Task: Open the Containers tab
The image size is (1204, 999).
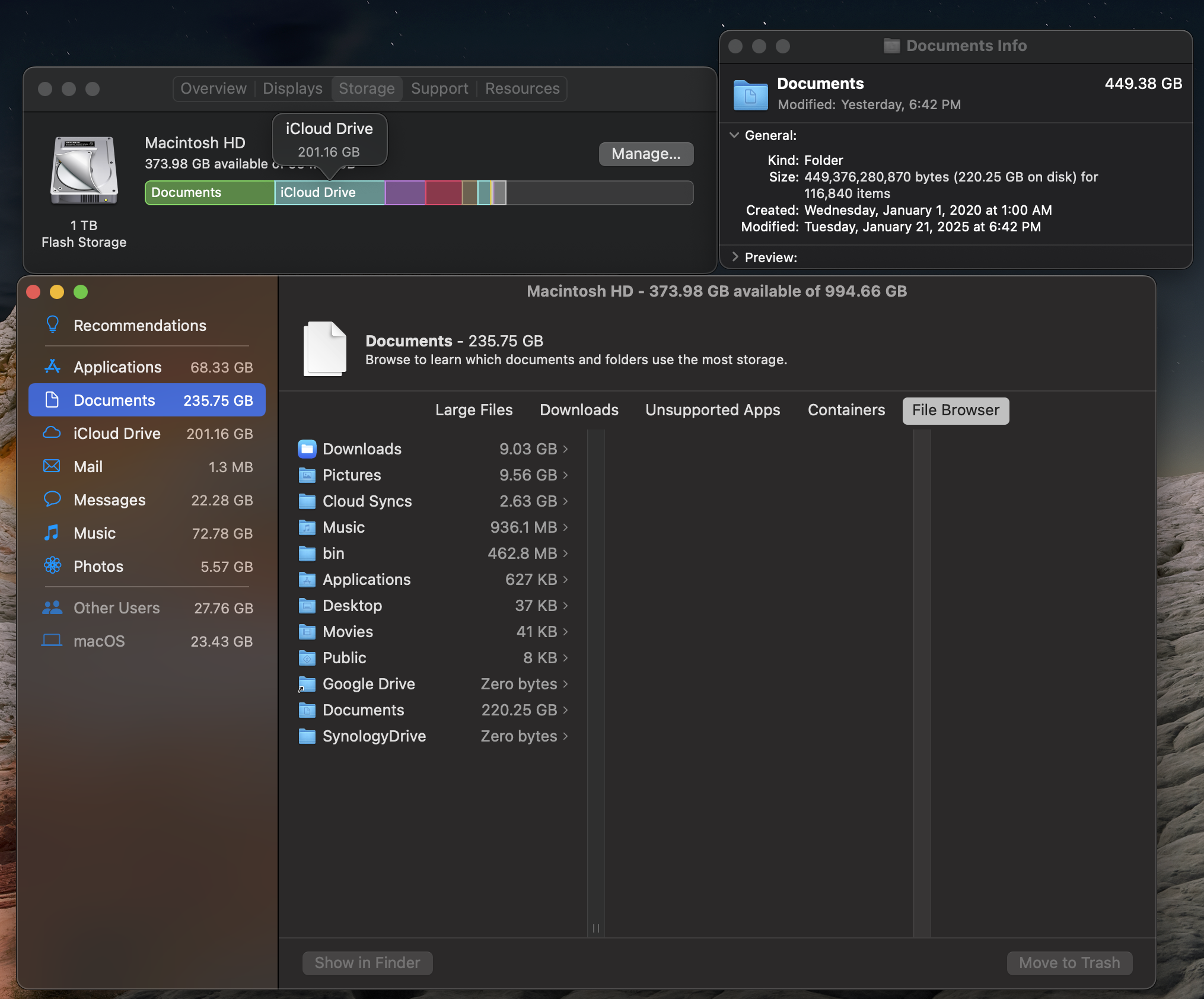Action: click(846, 410)
